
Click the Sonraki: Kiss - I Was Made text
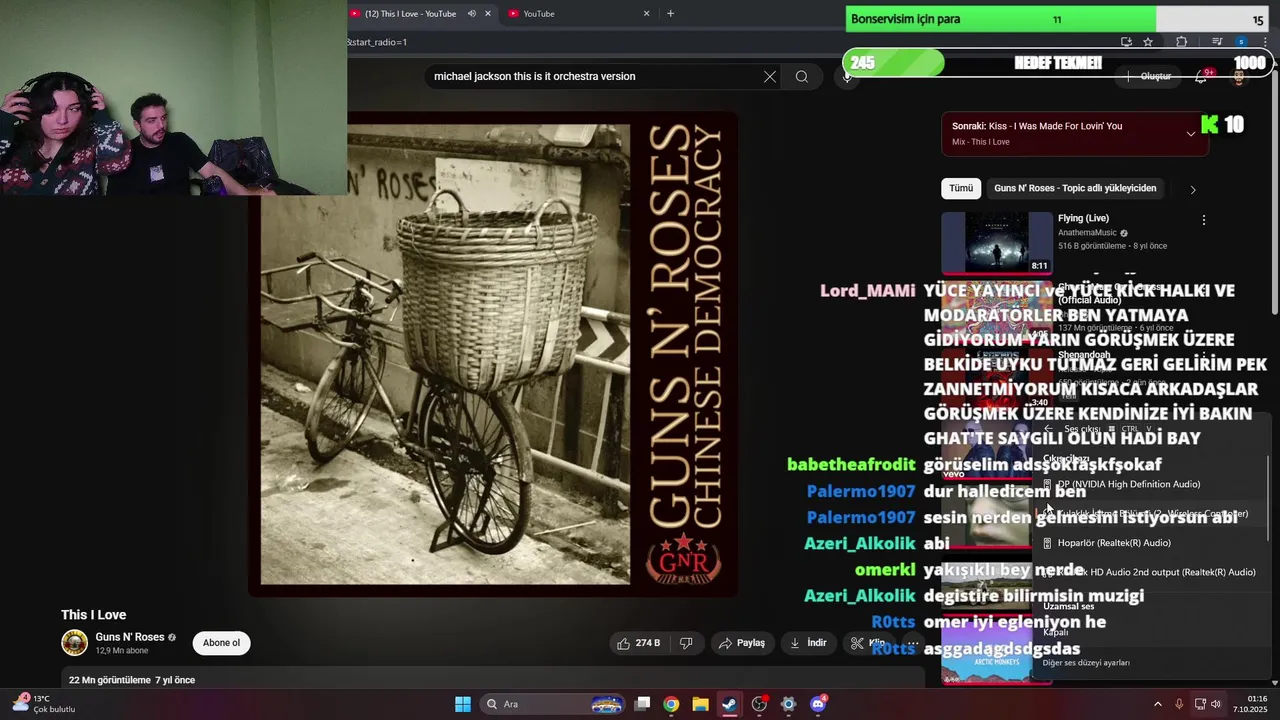click(x=1037, y=126)
